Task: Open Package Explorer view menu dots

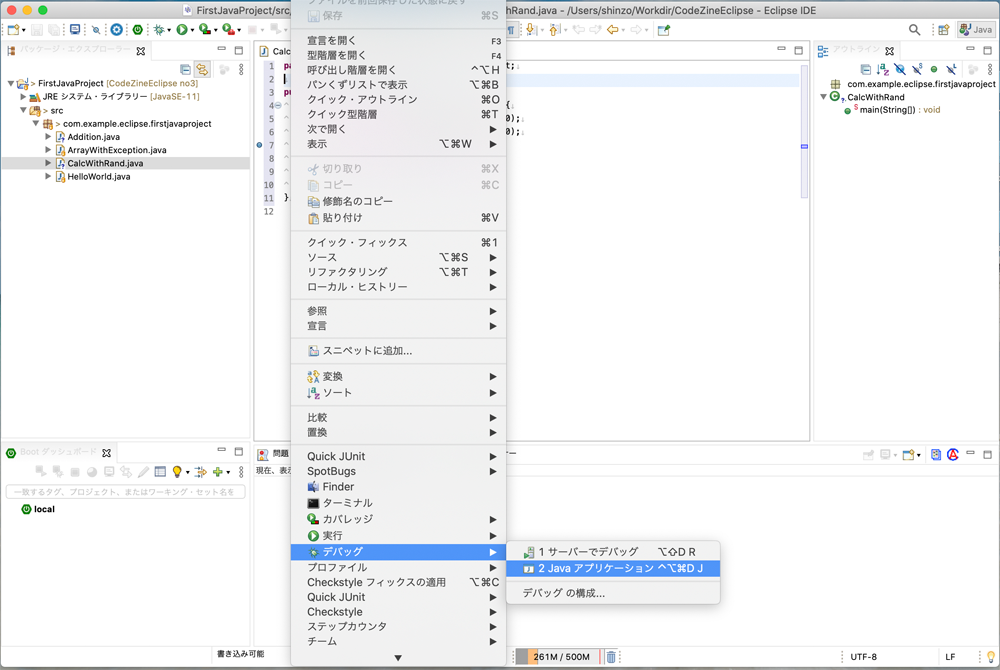Action: [x=241, y=69]
